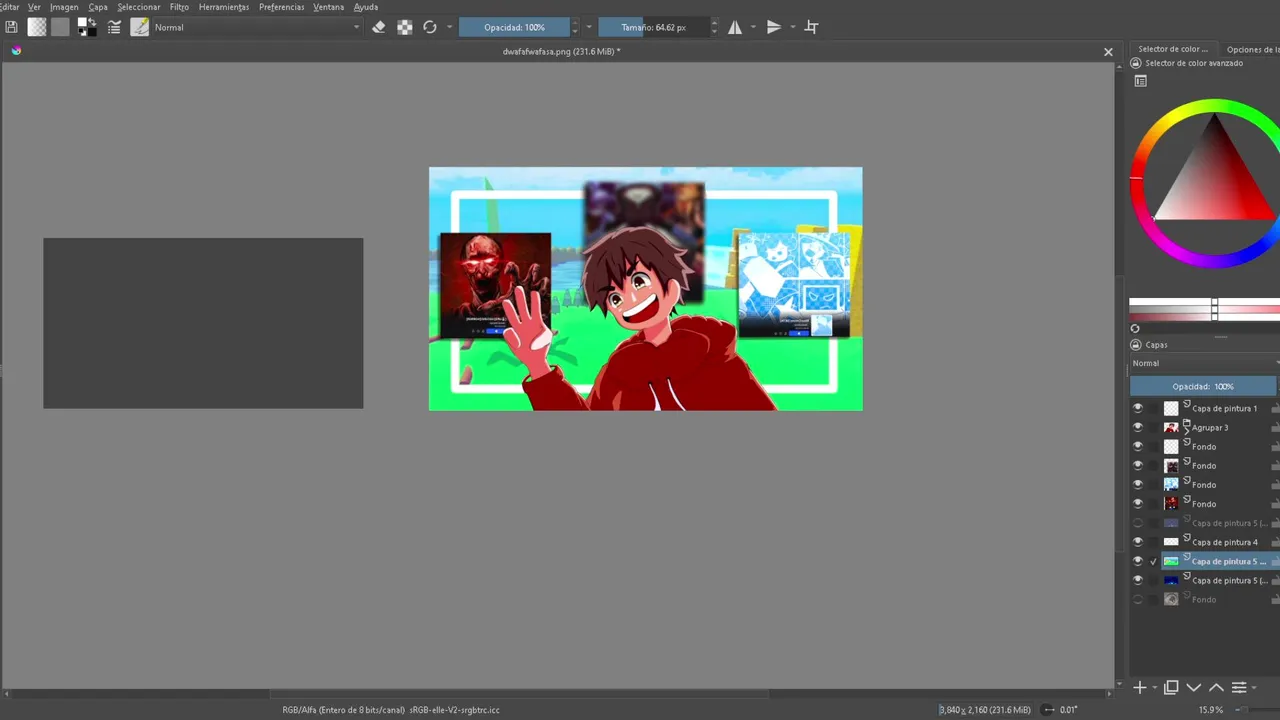This screenshot has height=720, width=1280.
Task: Open the Capa menu
Action: point(98,7)
